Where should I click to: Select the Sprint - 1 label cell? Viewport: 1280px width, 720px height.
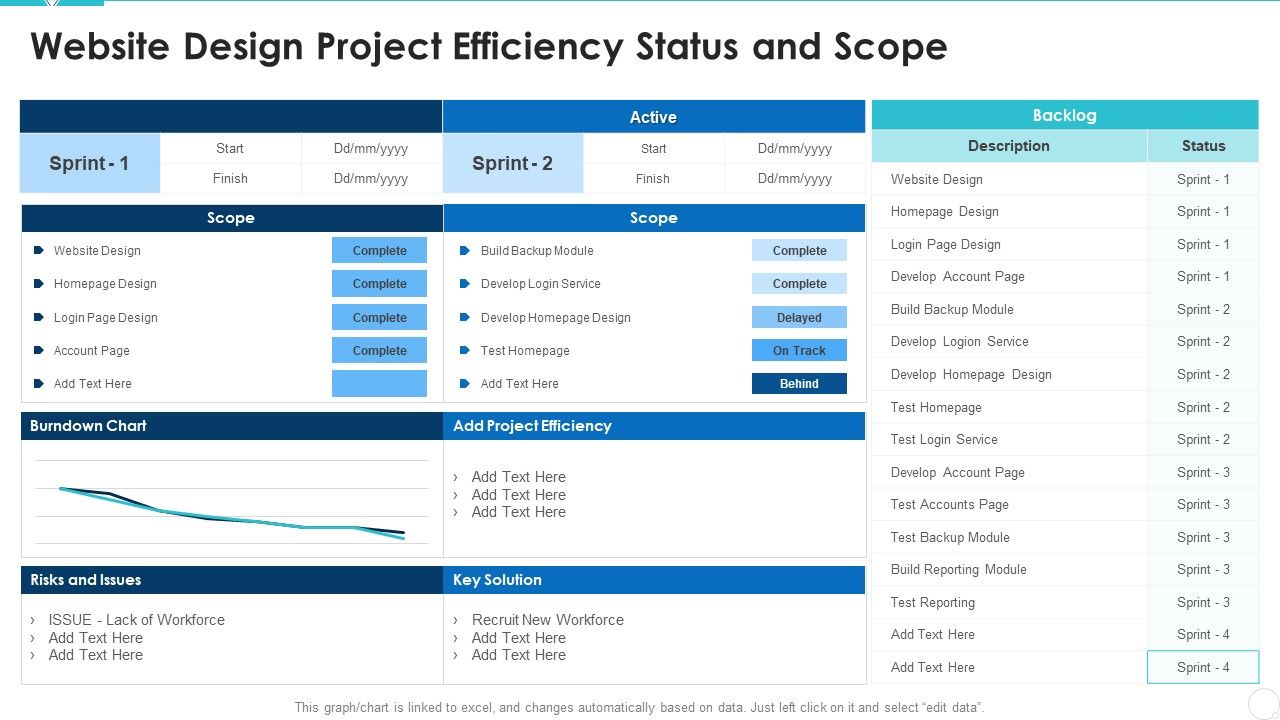point(89,163)
